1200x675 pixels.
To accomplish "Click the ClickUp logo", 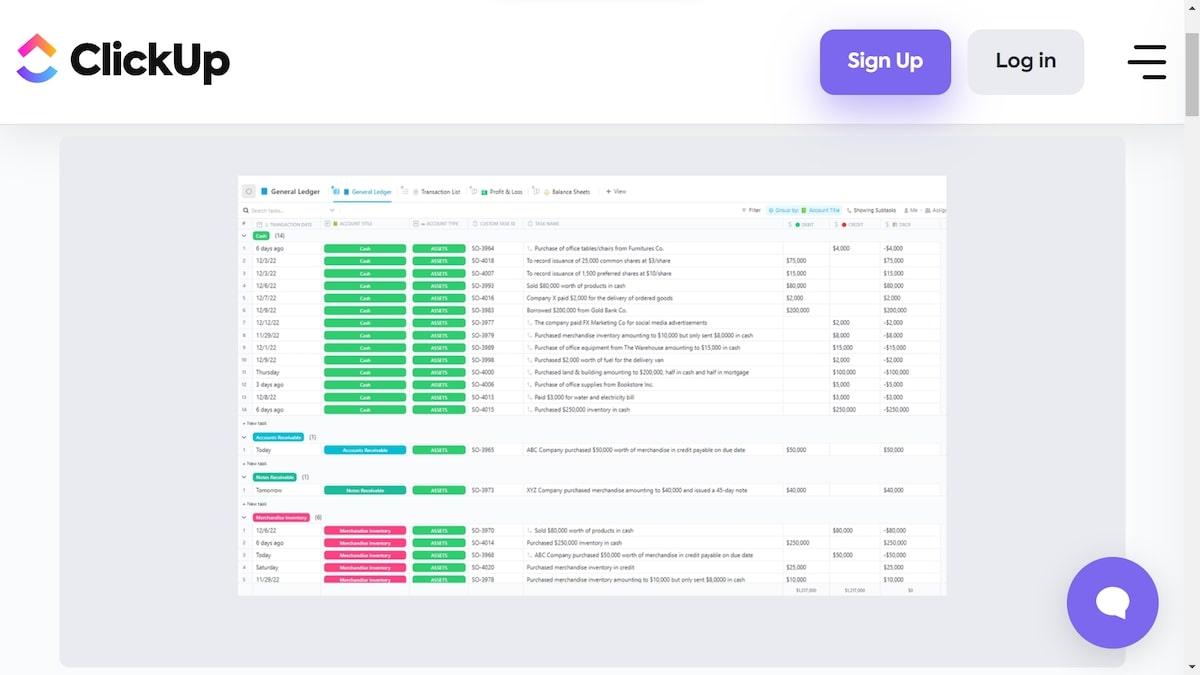I will pyautogui.click(x=123, y=60).
